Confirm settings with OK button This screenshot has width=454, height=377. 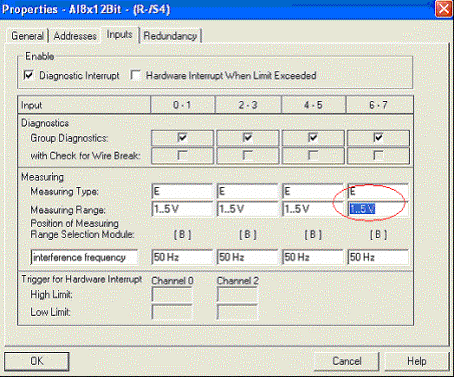click(x=37, y=361)
